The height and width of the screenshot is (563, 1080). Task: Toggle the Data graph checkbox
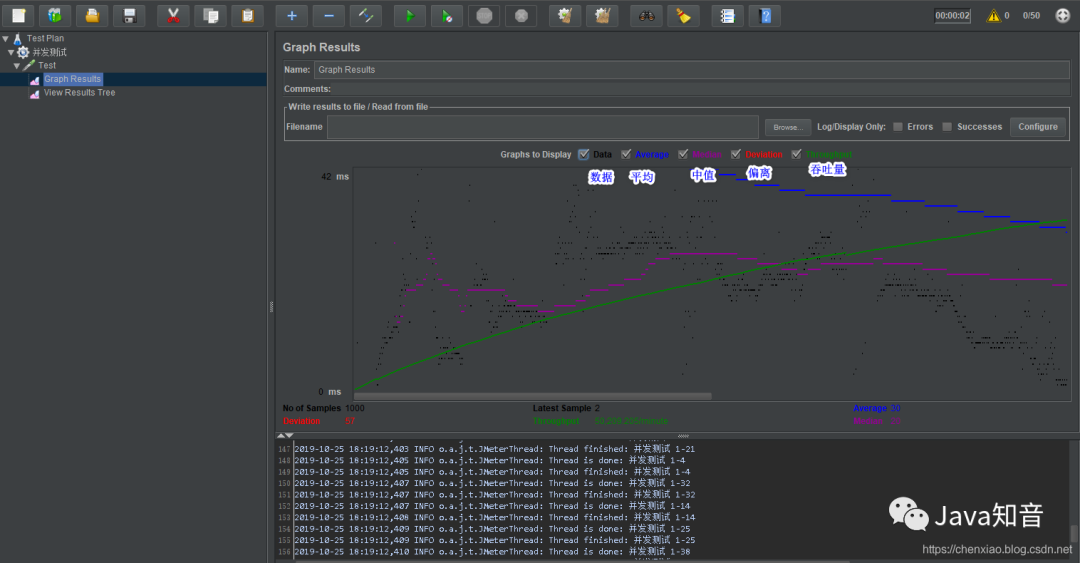coord(584,154)
